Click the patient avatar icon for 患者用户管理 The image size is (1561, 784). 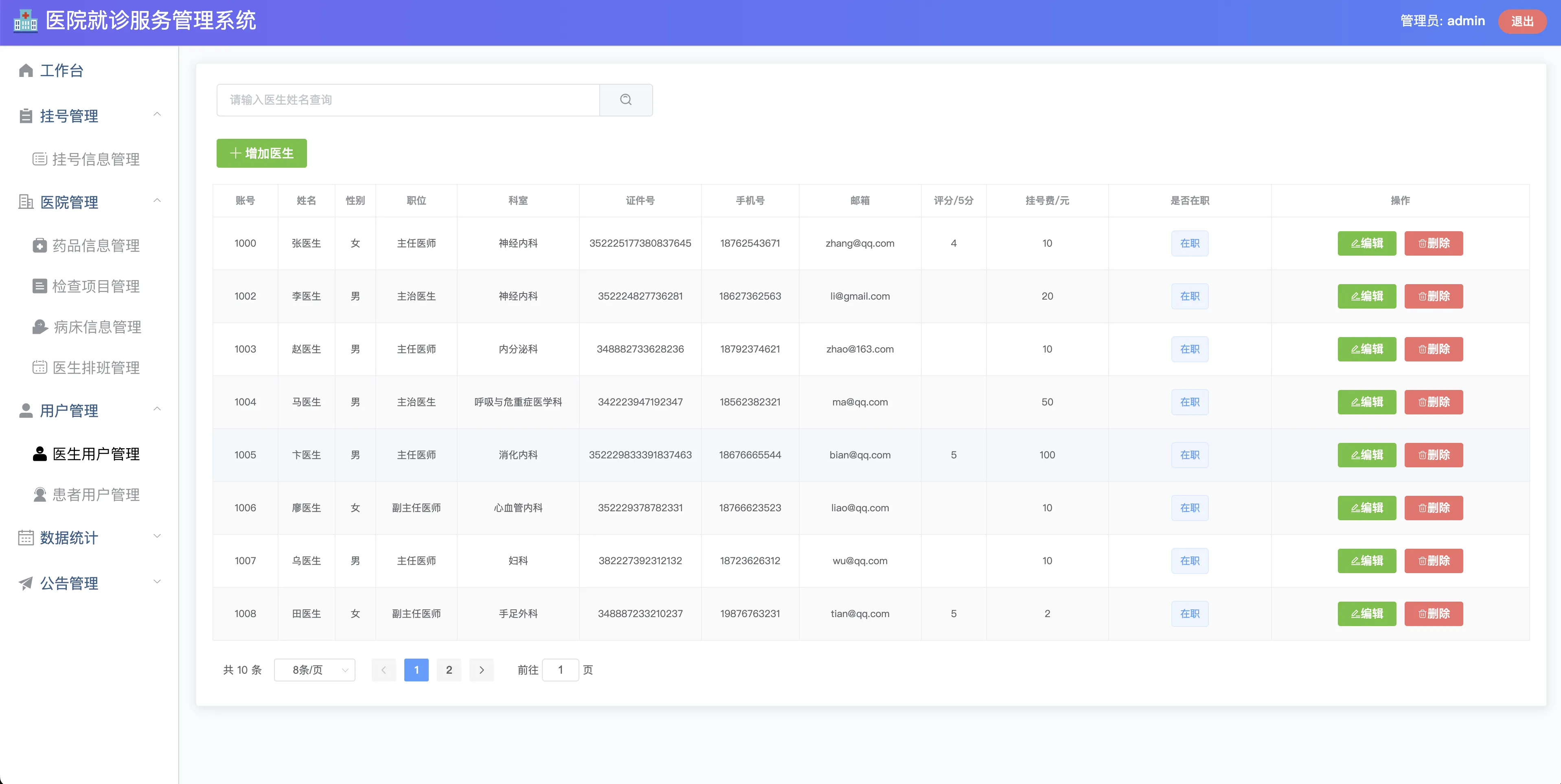pyautogui.click(x=39, y=495)
